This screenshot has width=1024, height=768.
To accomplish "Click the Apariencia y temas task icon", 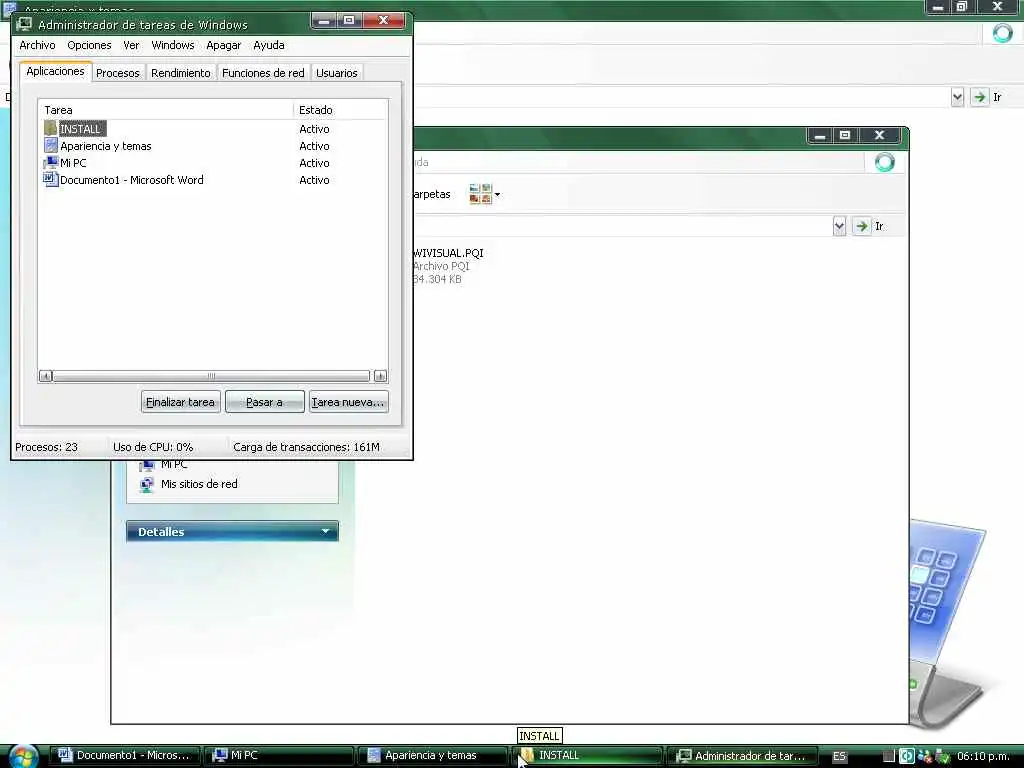I will pos(51,146).
